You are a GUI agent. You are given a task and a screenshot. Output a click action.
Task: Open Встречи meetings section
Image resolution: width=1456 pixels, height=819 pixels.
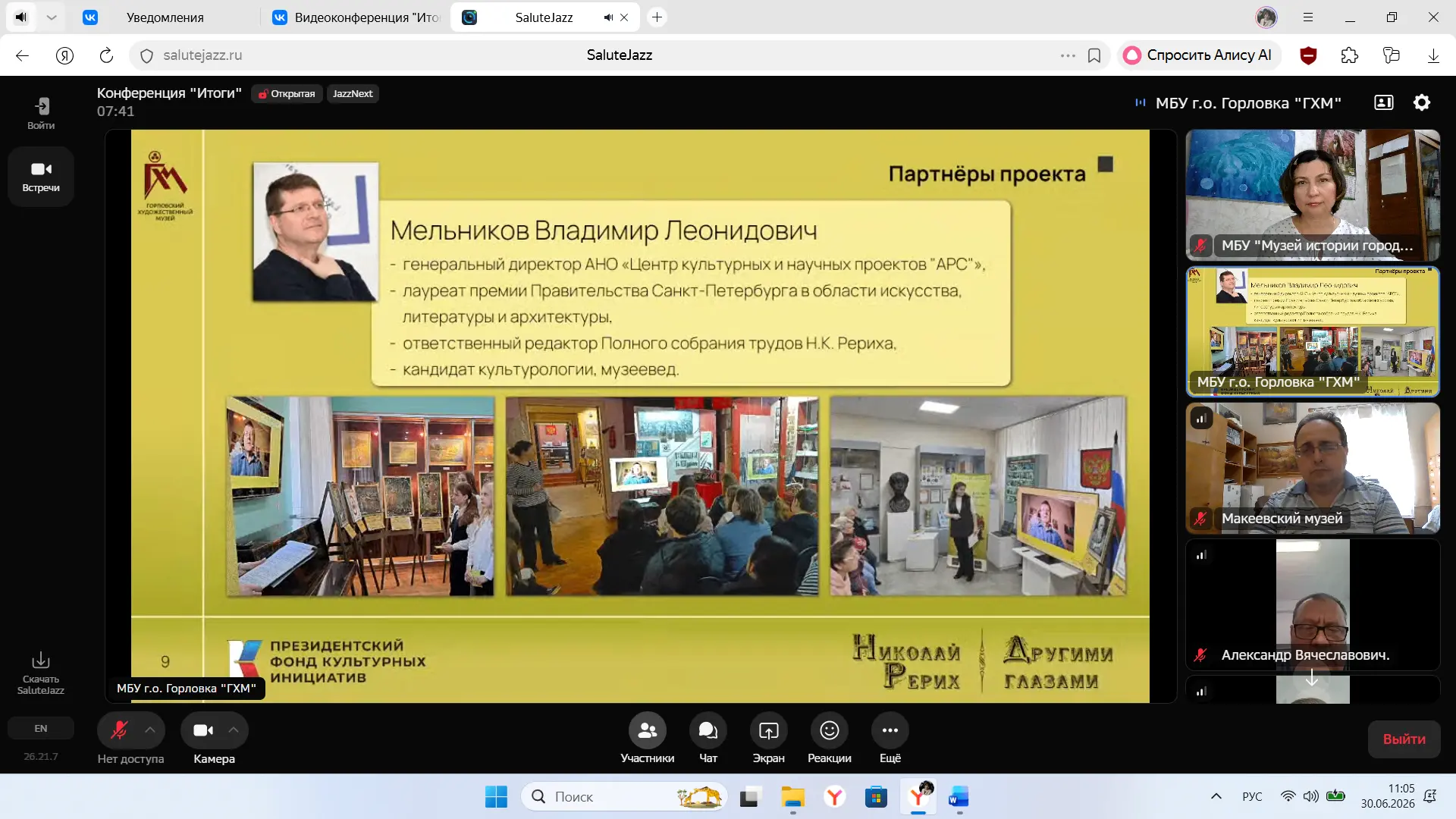coord(41,176)
